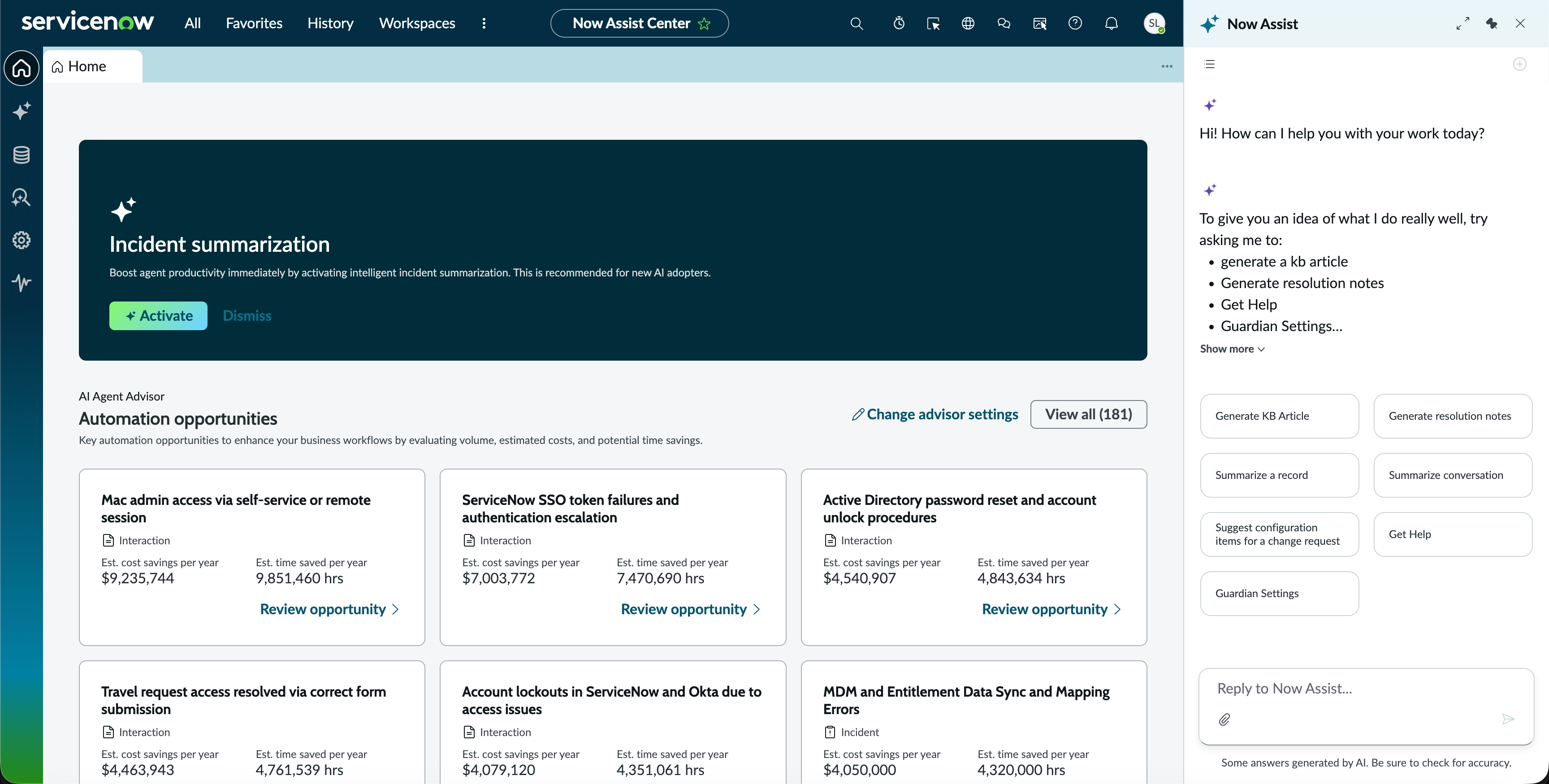Open the timer stopwatch icon in header
1549x784 pixels.
click(898, 23)
